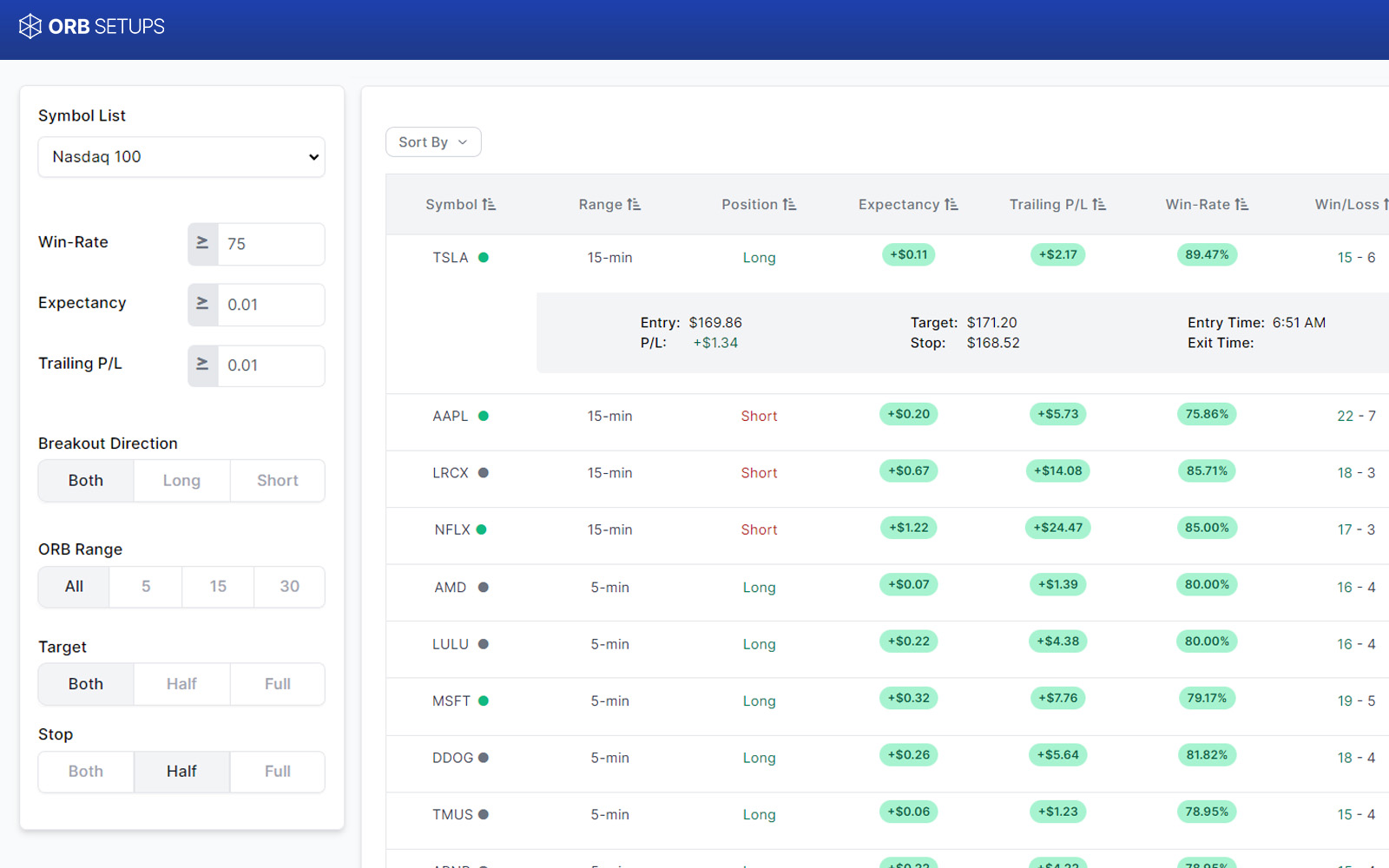Click the gray status dot next to LULU
The height and width of the screenshot is (868, 1389).
point(484,644)
